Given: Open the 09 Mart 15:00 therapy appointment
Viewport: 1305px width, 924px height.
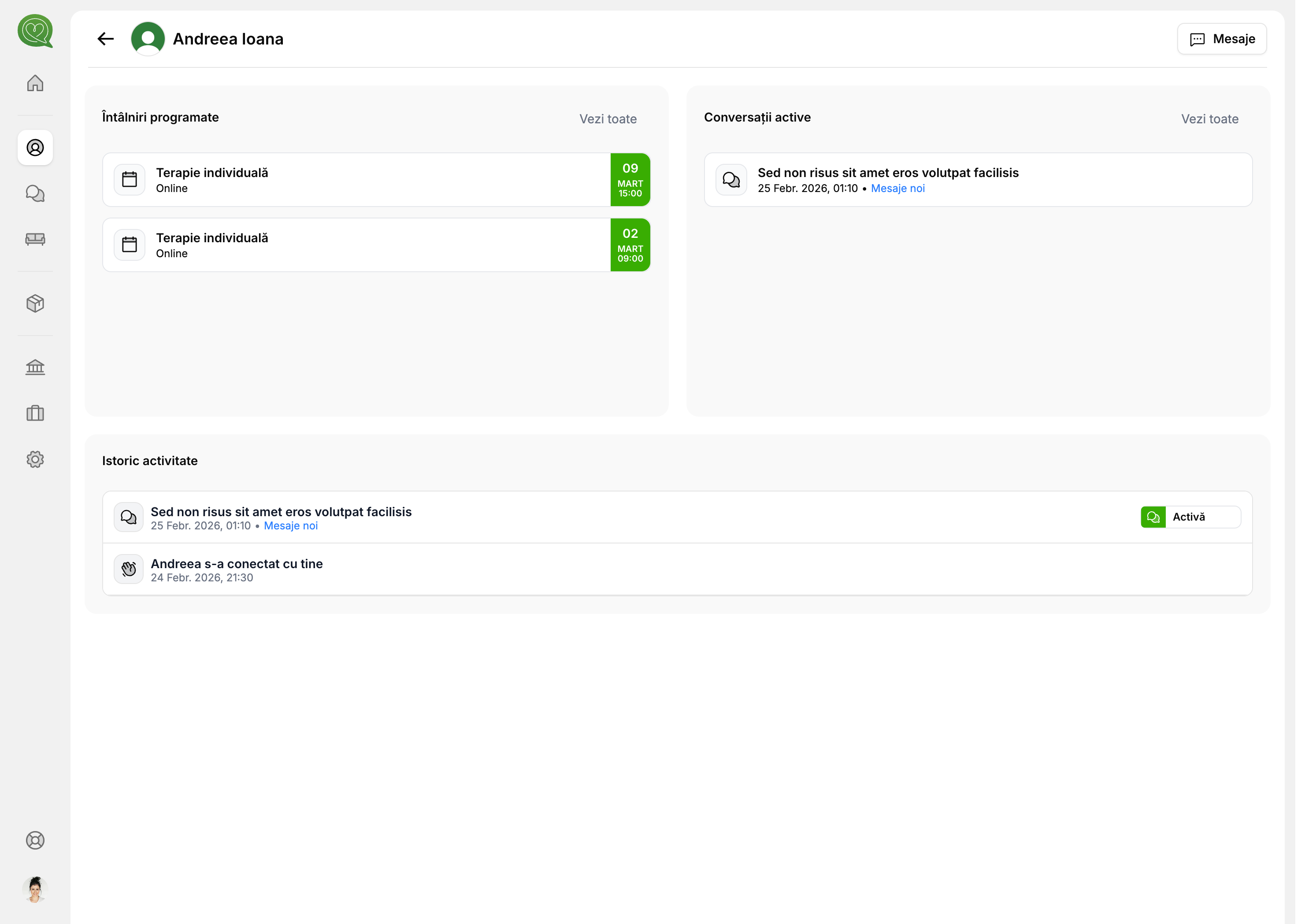Looking at the screenshot, I should click(x=377, y=180).
